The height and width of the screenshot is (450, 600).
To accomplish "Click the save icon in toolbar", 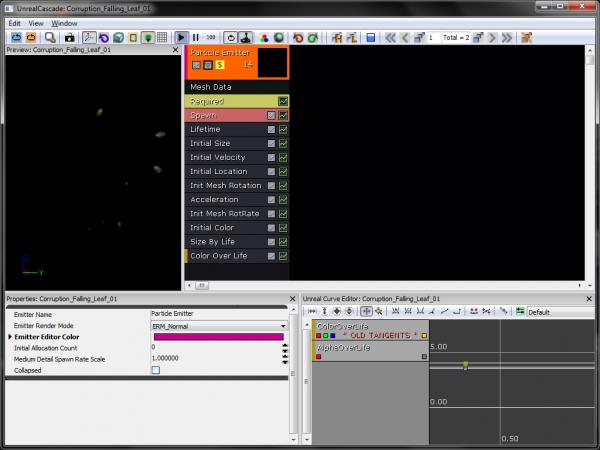I will point(370,37).
